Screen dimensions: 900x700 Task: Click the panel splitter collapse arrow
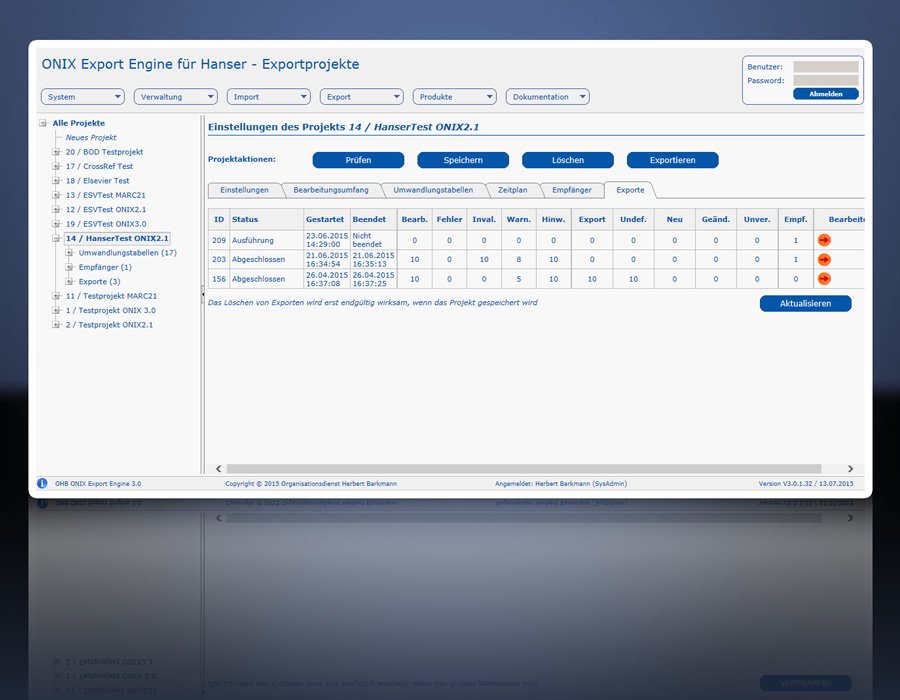point(203,294)
